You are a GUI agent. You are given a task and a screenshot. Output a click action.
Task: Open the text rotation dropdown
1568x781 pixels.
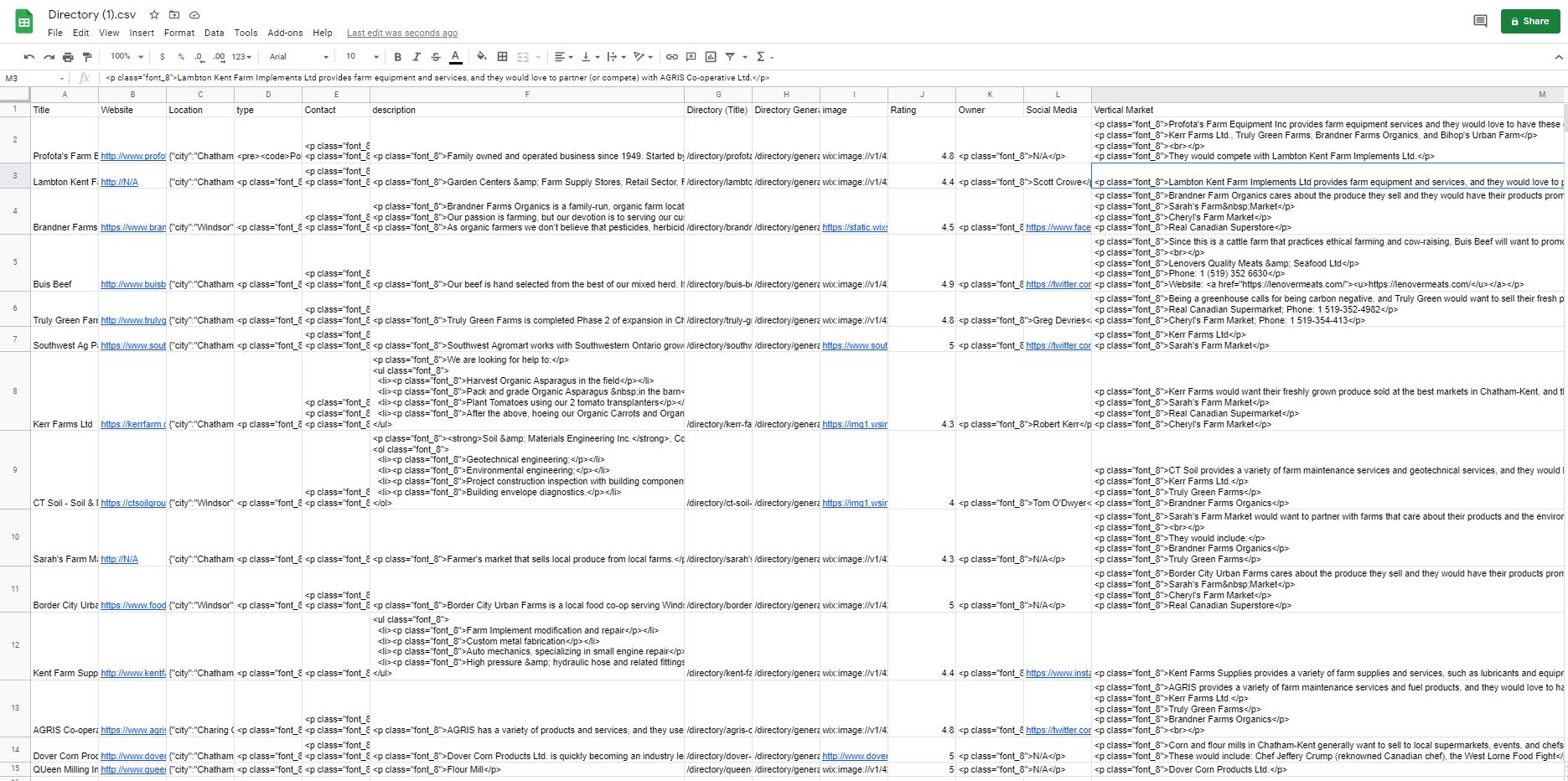(643, 57)
